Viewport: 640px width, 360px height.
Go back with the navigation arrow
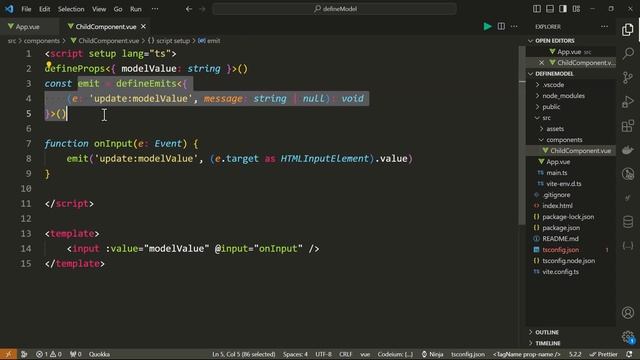pos(189,9)
